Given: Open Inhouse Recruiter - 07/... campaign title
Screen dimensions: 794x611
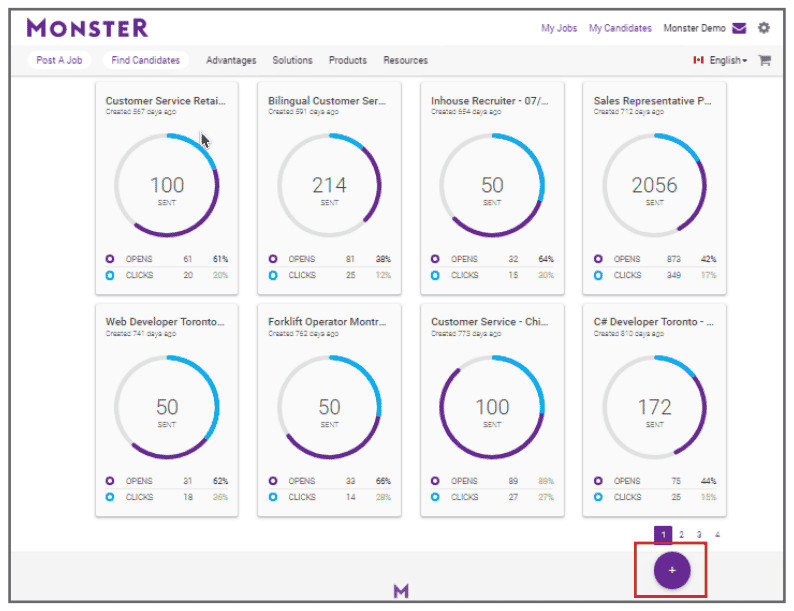Looking at the screenshot, I should pos(489,101).
